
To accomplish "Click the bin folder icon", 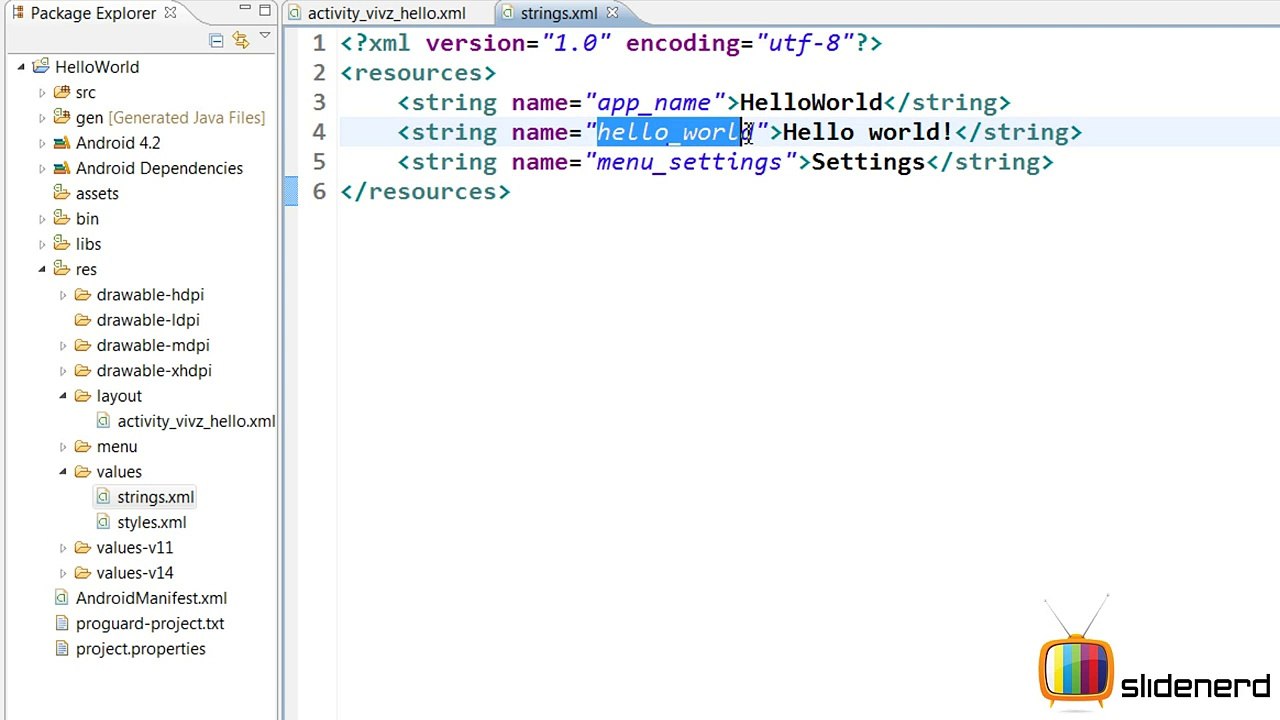I will [x=61, y=218].
